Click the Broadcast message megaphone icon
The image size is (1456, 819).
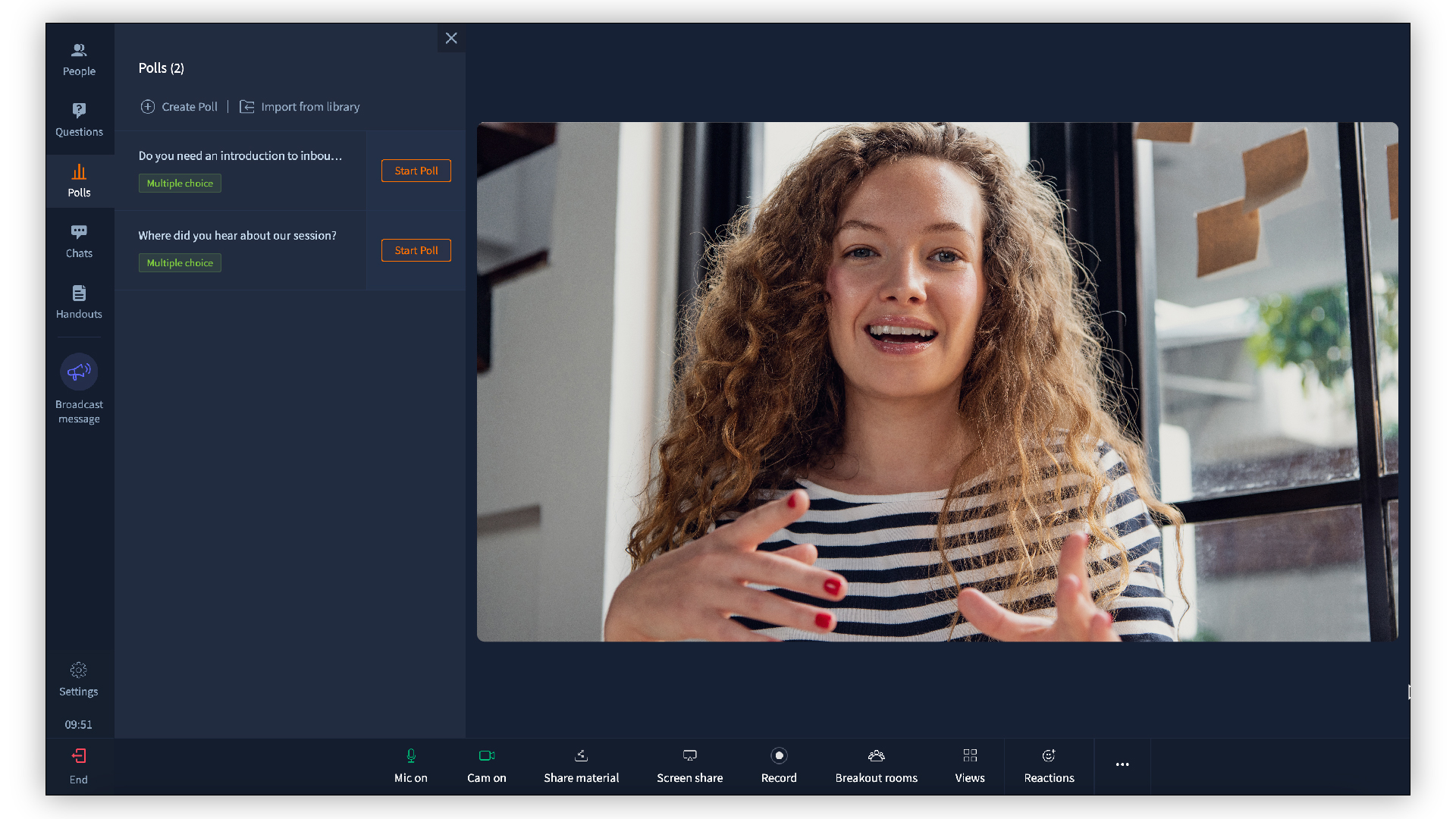click(79, 372)
